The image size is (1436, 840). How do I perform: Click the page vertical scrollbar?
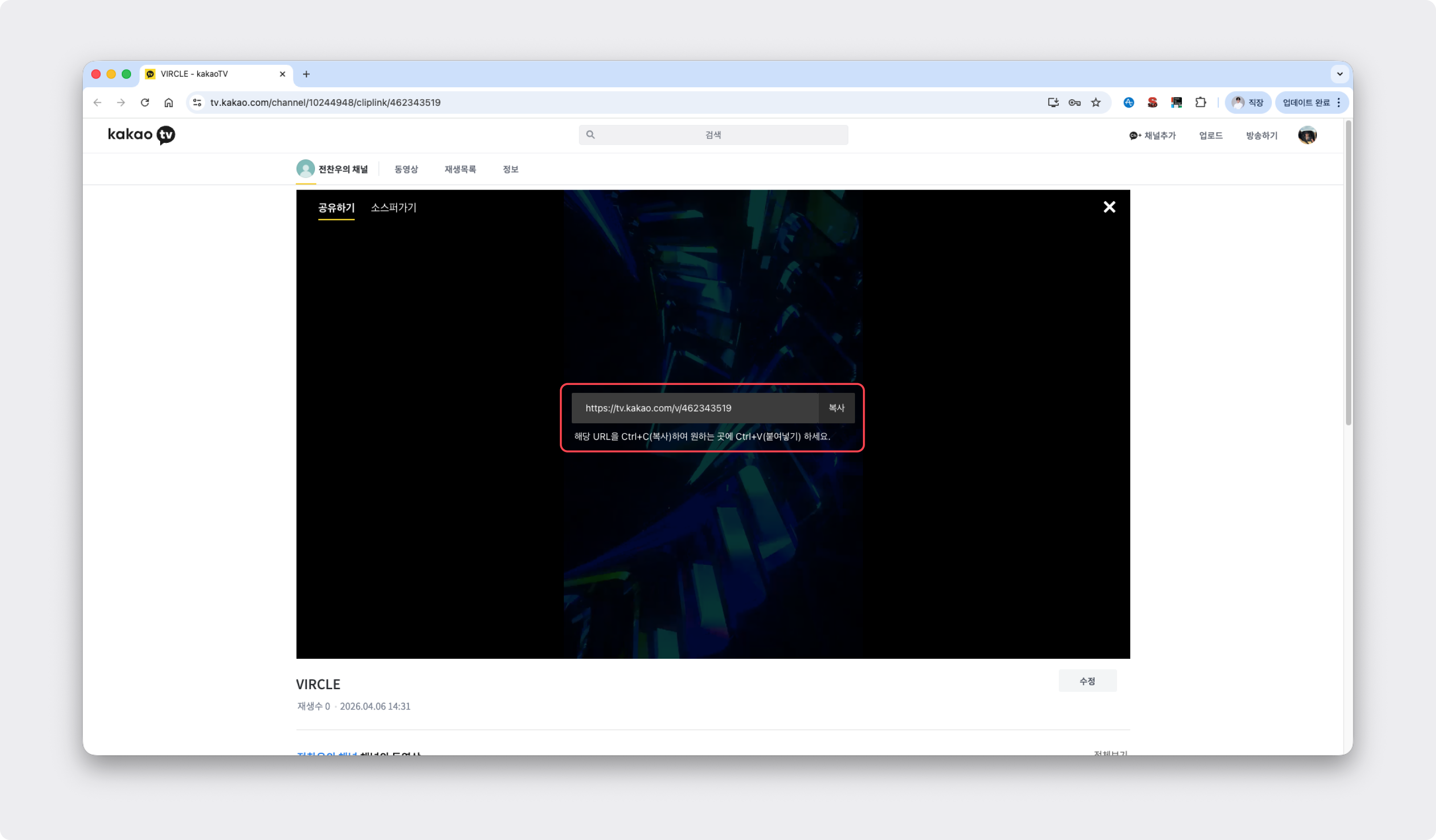click(x=1348, y=273)
